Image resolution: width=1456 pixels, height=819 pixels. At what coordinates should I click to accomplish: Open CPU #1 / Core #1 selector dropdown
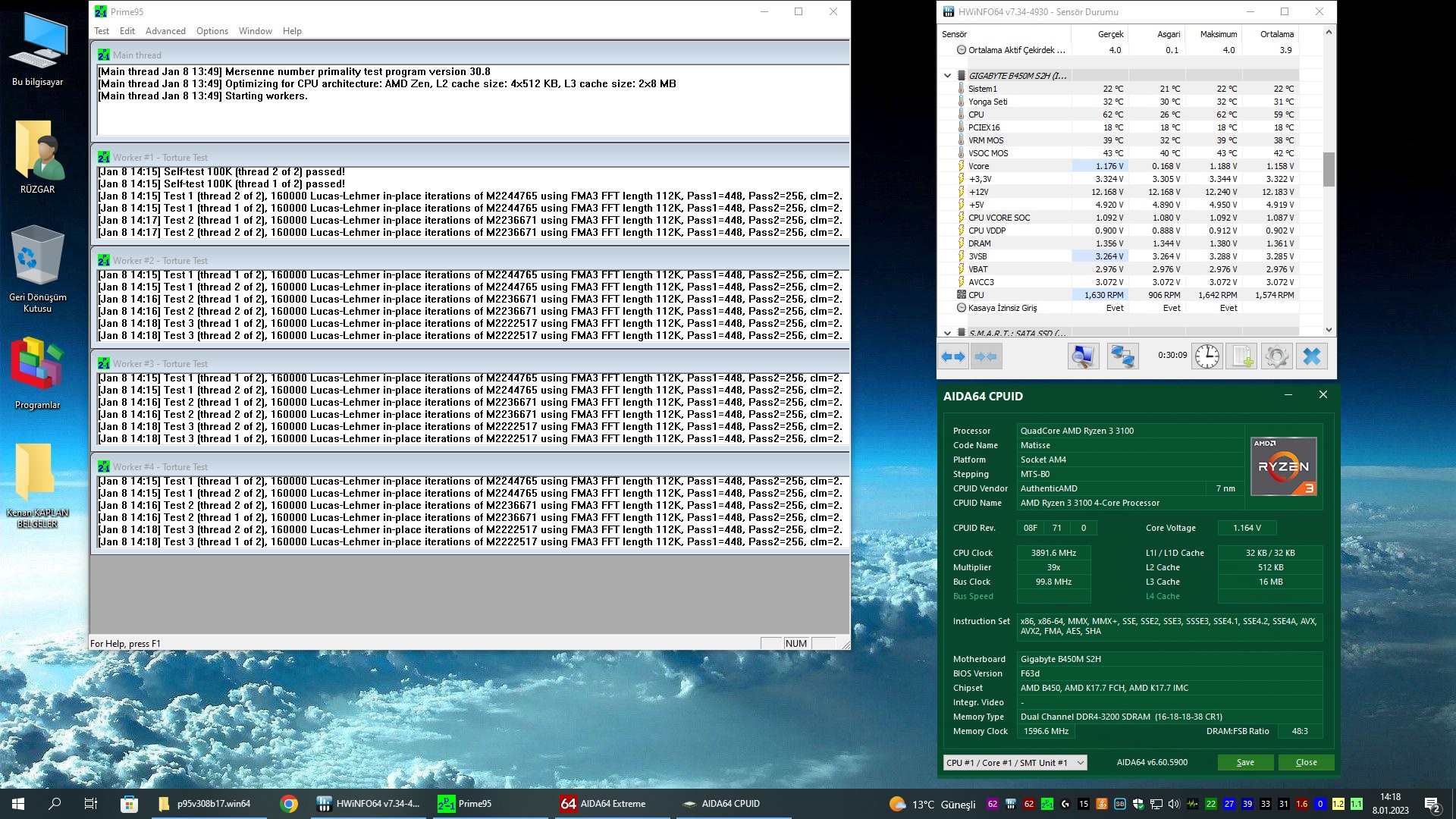(x=1015, y=763)
